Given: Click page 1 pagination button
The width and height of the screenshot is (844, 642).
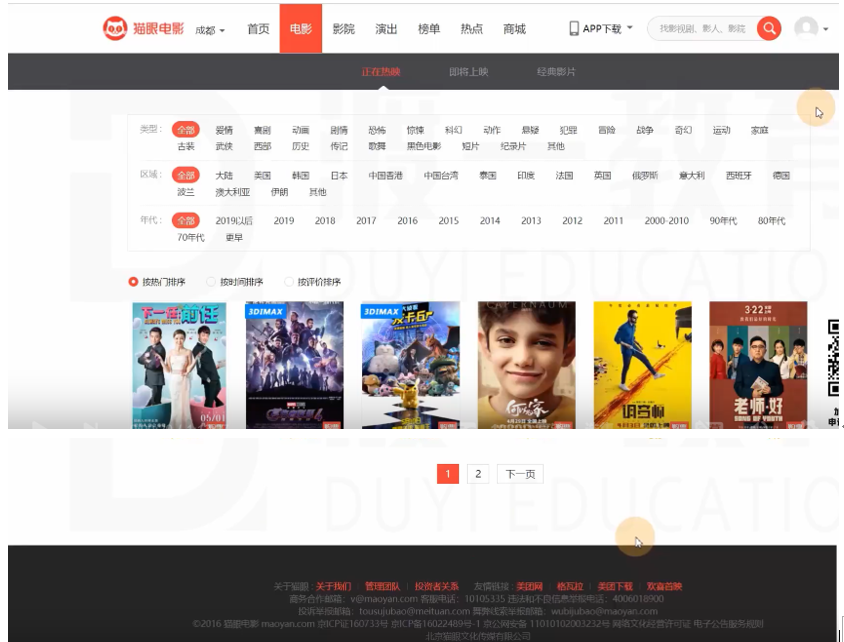Looking at the screenshot, I should click(448, 474).
